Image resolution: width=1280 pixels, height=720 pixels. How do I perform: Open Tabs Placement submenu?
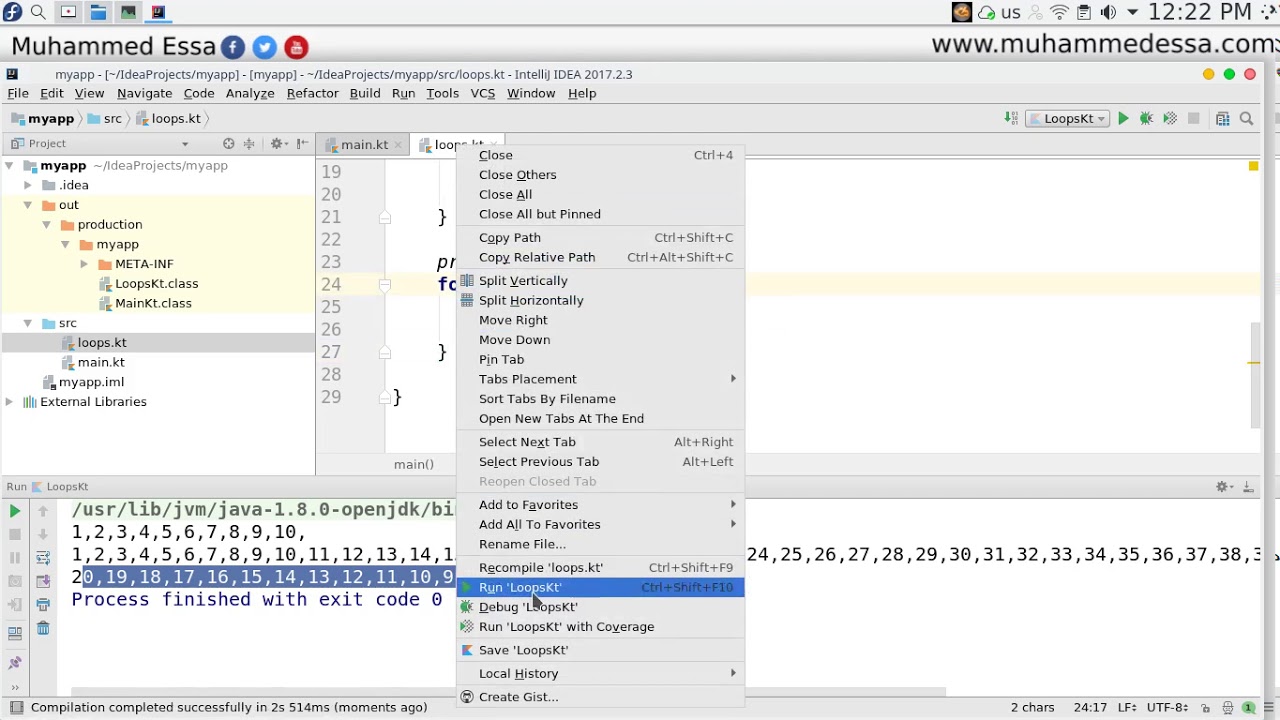600,379
